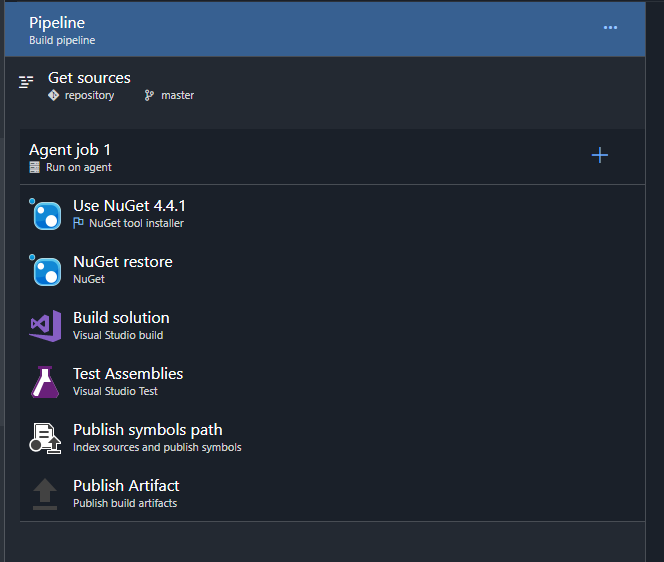Click the Publish build artifacts subtitle
This screenshot has width=664, height=562.
pos(125,503)
